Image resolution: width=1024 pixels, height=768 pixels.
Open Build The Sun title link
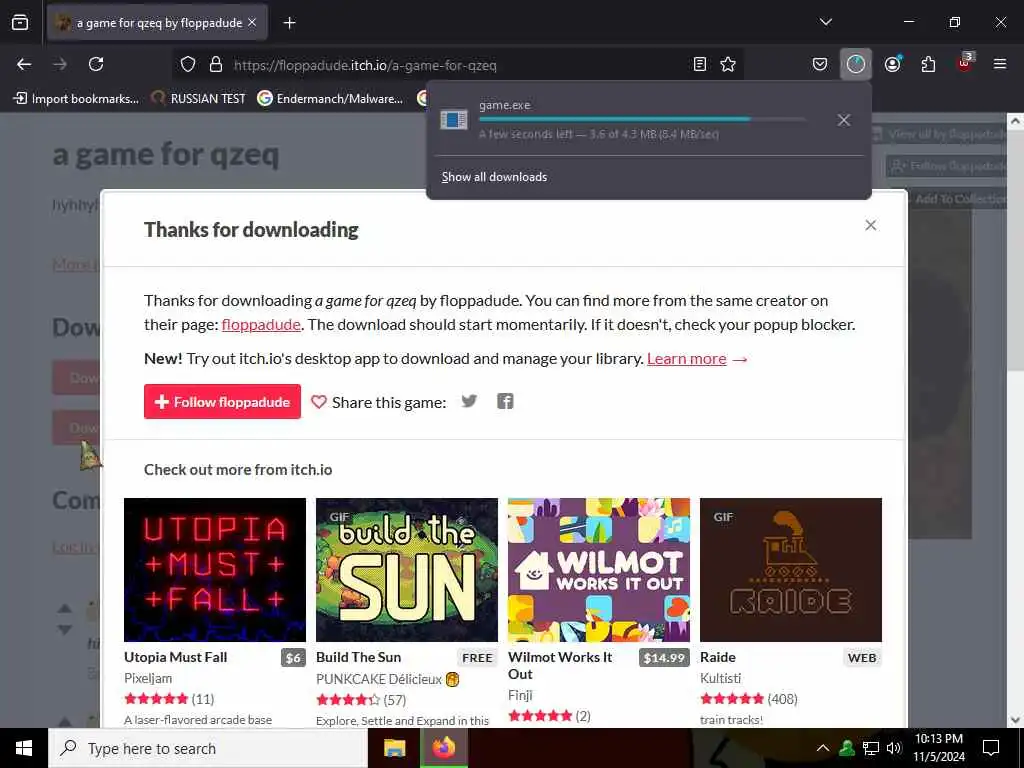pos(359,657)
